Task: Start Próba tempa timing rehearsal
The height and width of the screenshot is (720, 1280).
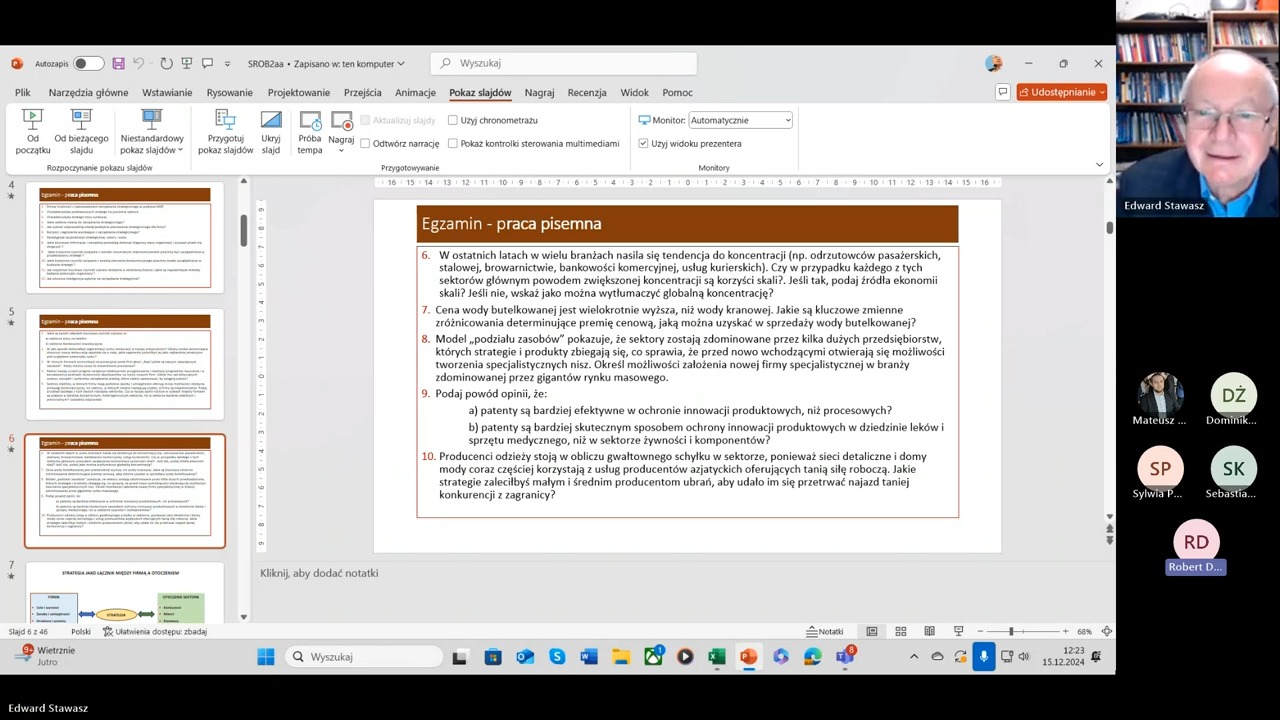Action: pos(310,132)
